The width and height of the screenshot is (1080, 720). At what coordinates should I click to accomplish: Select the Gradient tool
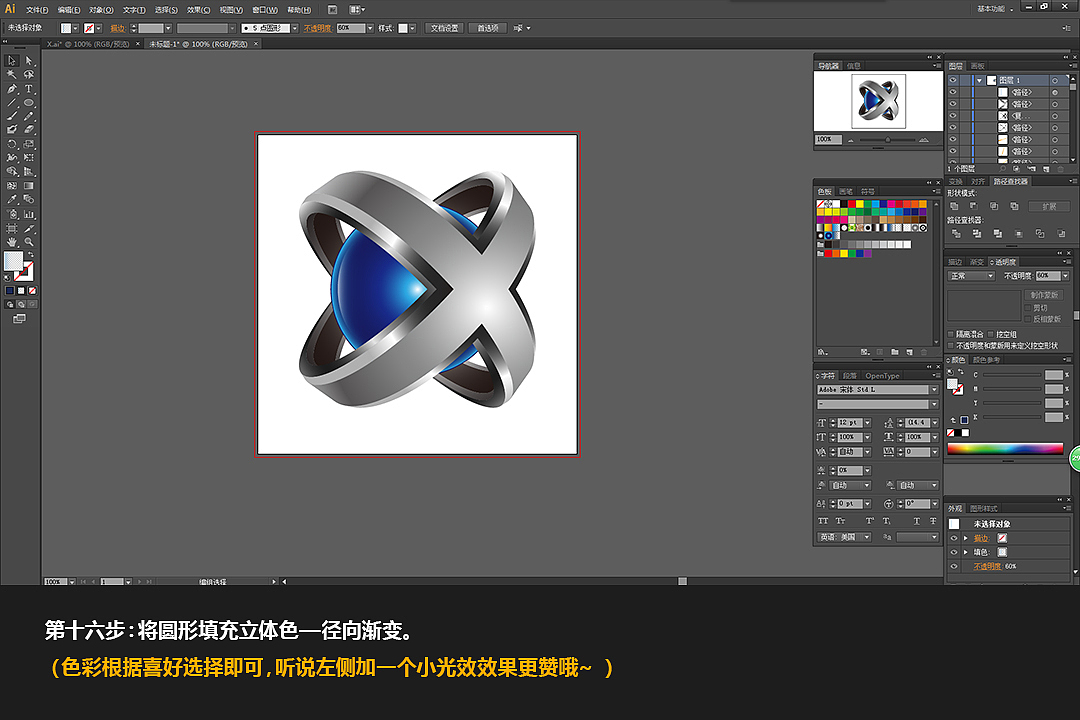28,185
